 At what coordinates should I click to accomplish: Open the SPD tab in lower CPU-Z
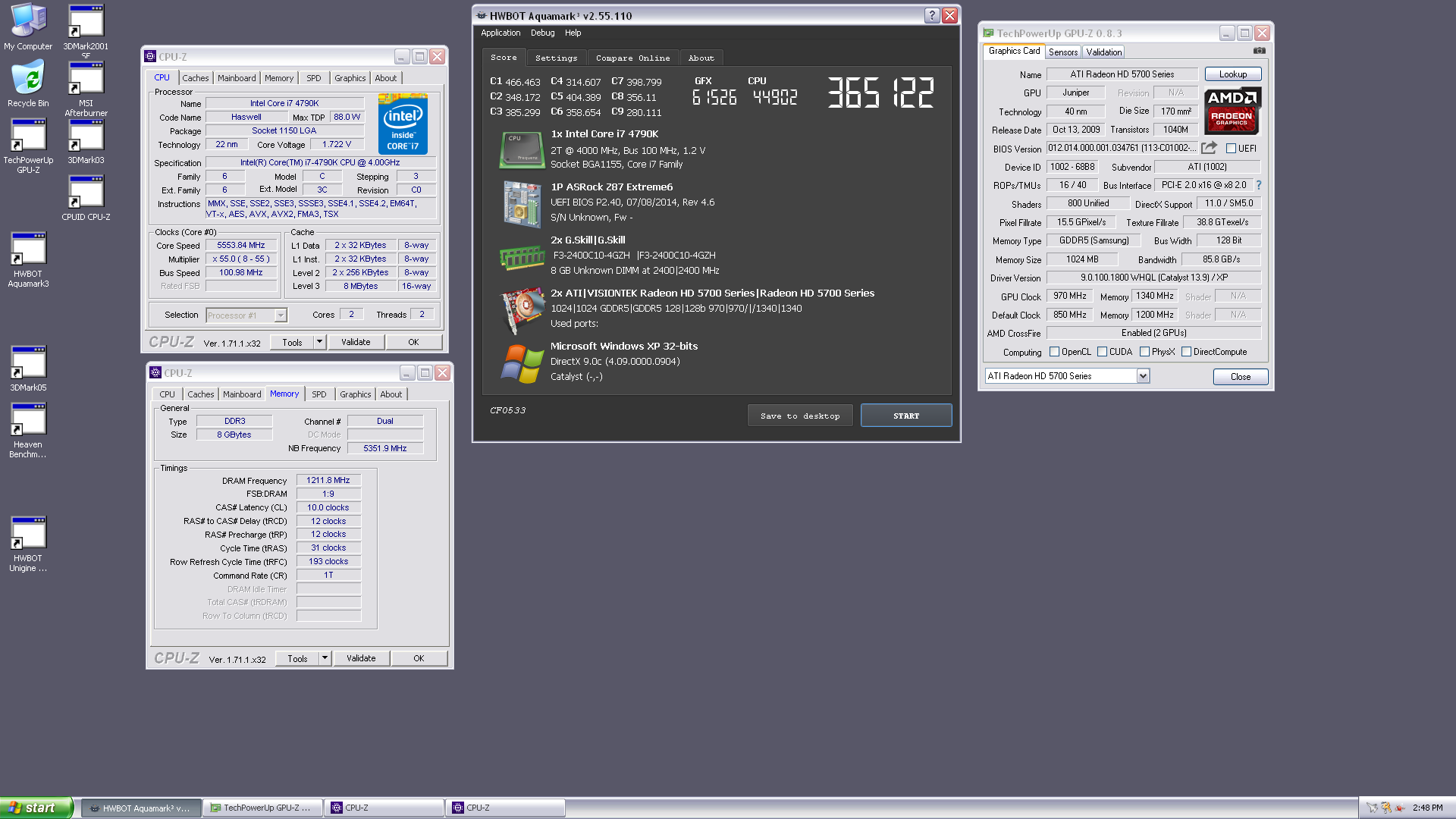point(319,394)
